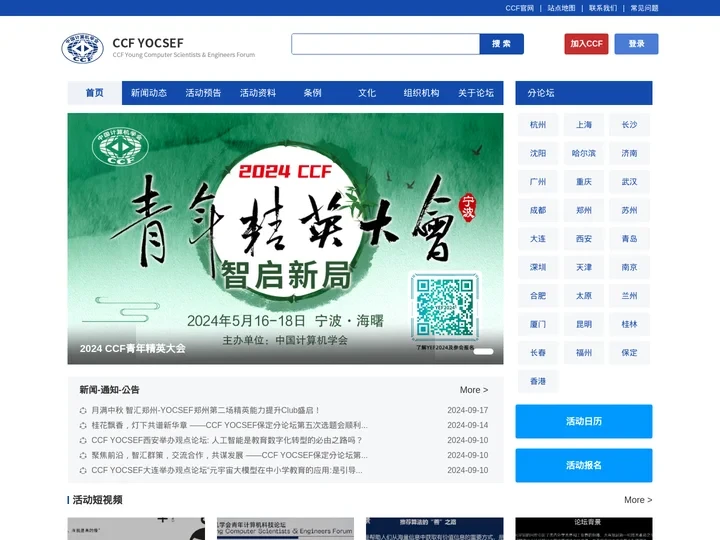Click the banner carousel indicator pill
Screen dimensions: 720x540
pyautogui.click(x=484, y=352)
